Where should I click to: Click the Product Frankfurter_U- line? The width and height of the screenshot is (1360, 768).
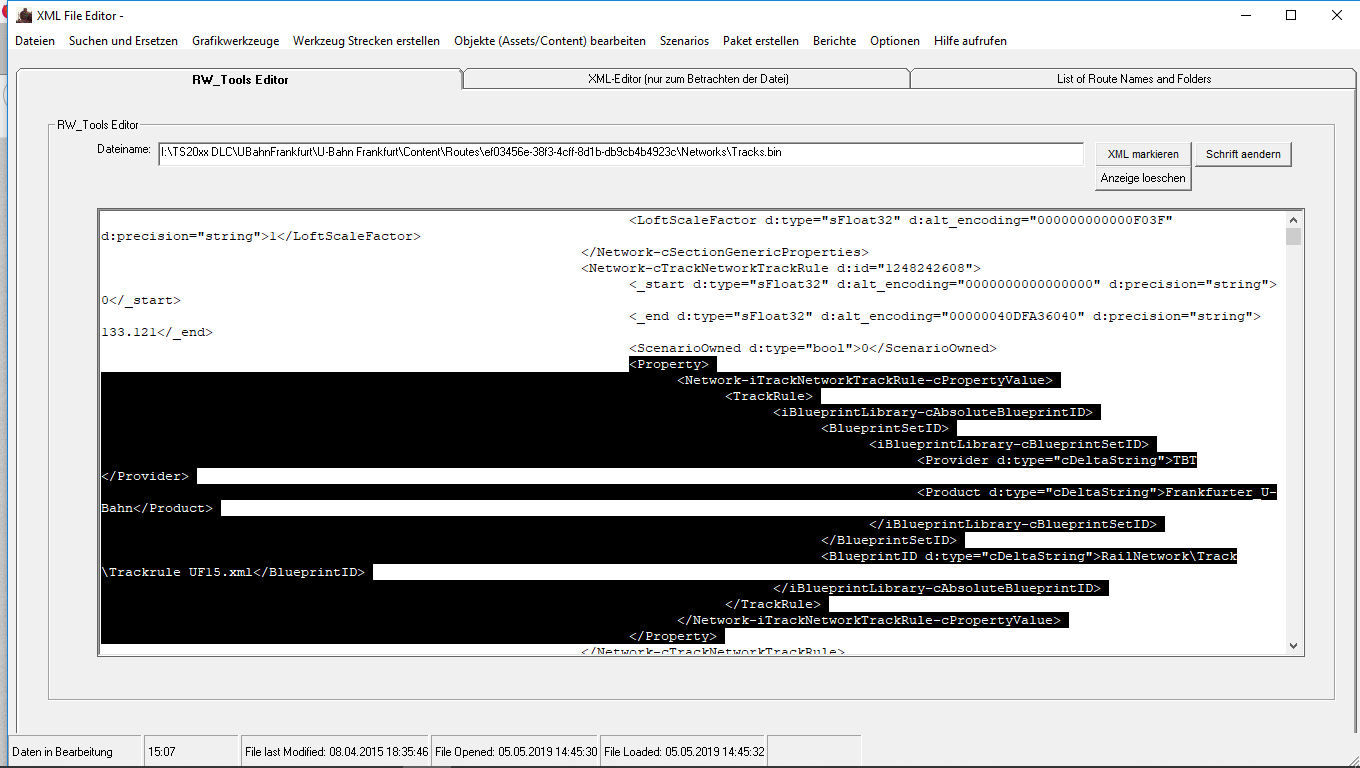[x=1097, y=492]
